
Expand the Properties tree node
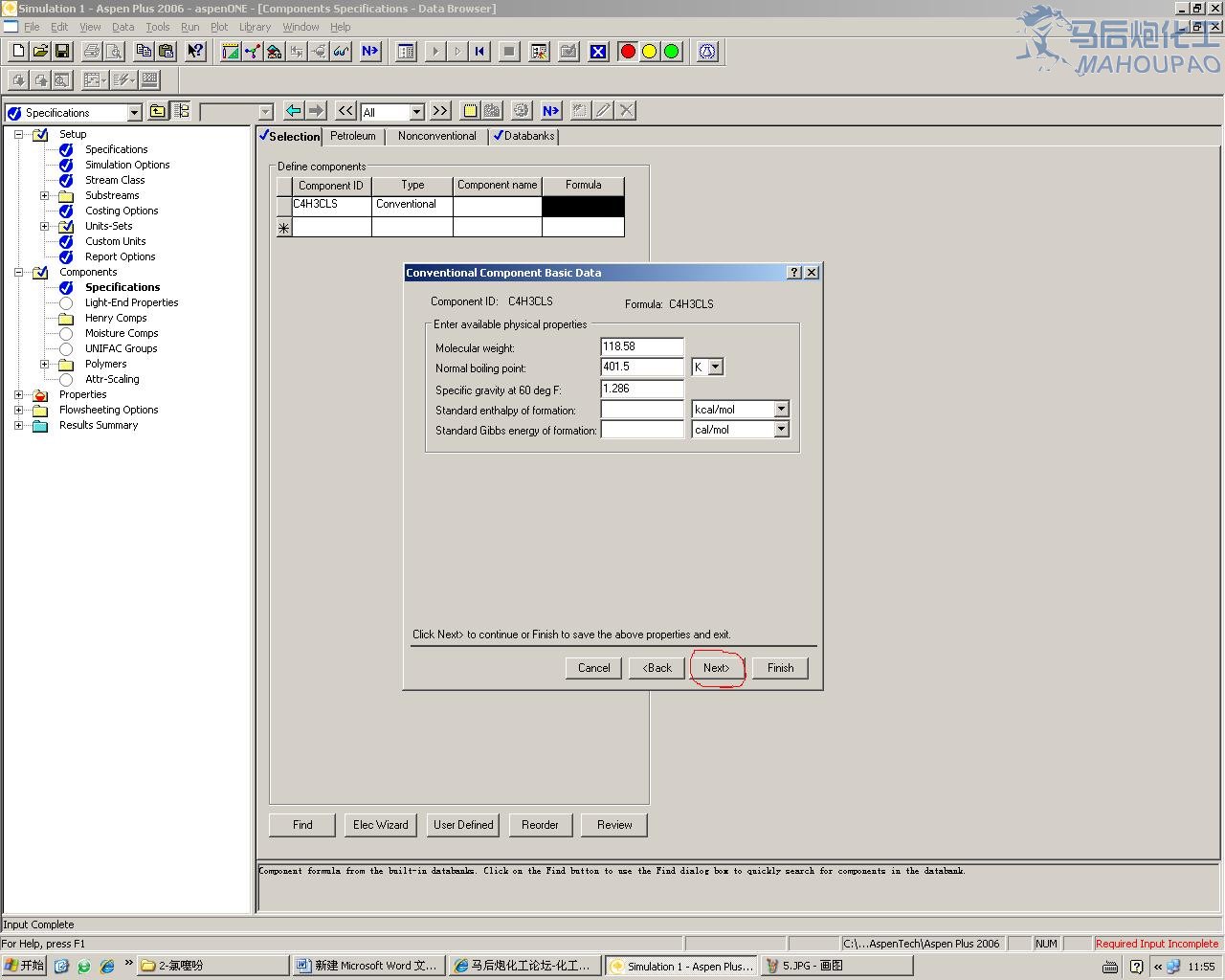[x=18, y=395]
